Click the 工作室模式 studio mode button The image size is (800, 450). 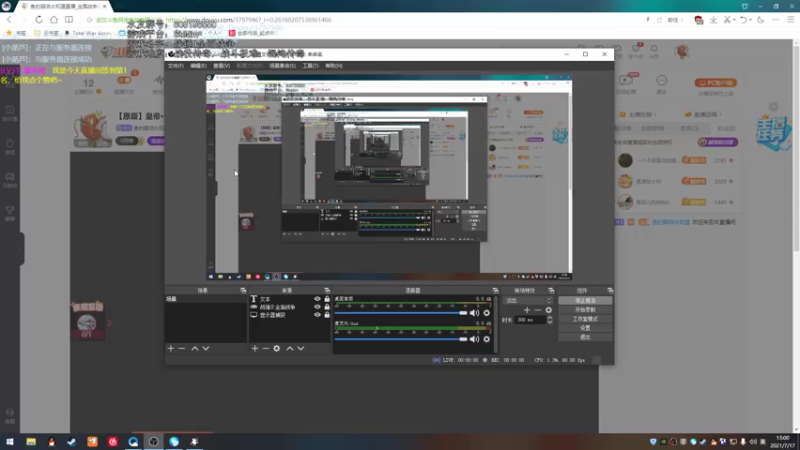pos(585,319)
